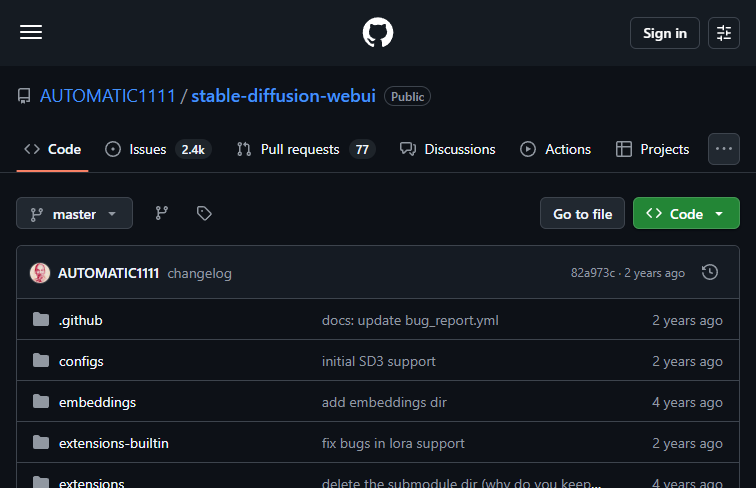The image size is (756, 488).
Task: Open the 'docs: update bug_report.yml' commit
Action: click(410, 320)
